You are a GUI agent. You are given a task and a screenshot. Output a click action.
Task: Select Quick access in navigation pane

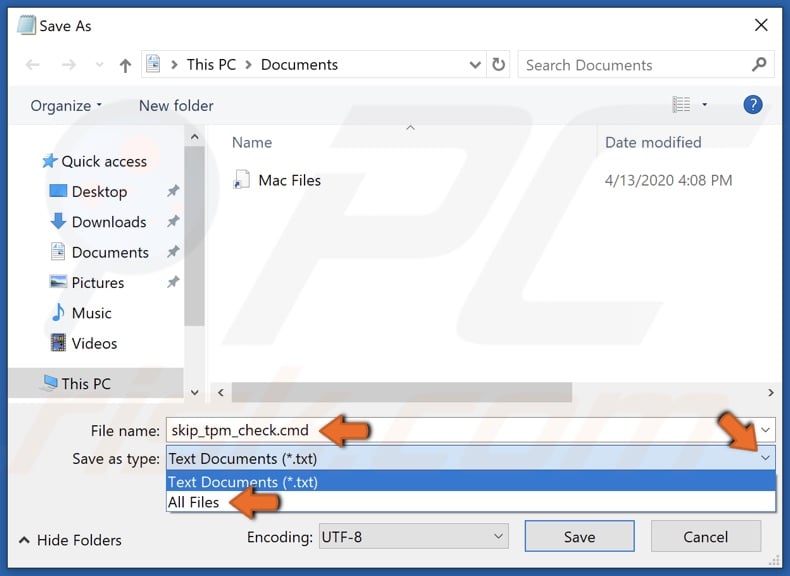(94, 161)
